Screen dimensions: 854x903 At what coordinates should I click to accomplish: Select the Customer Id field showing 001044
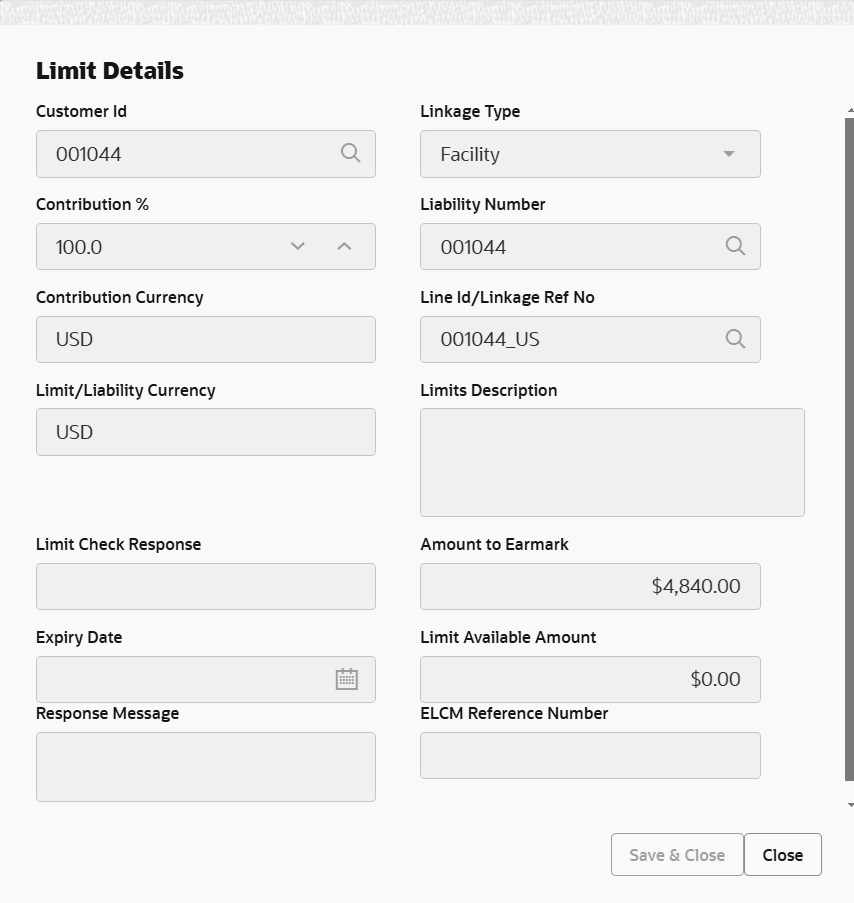(x=180, y=154)
